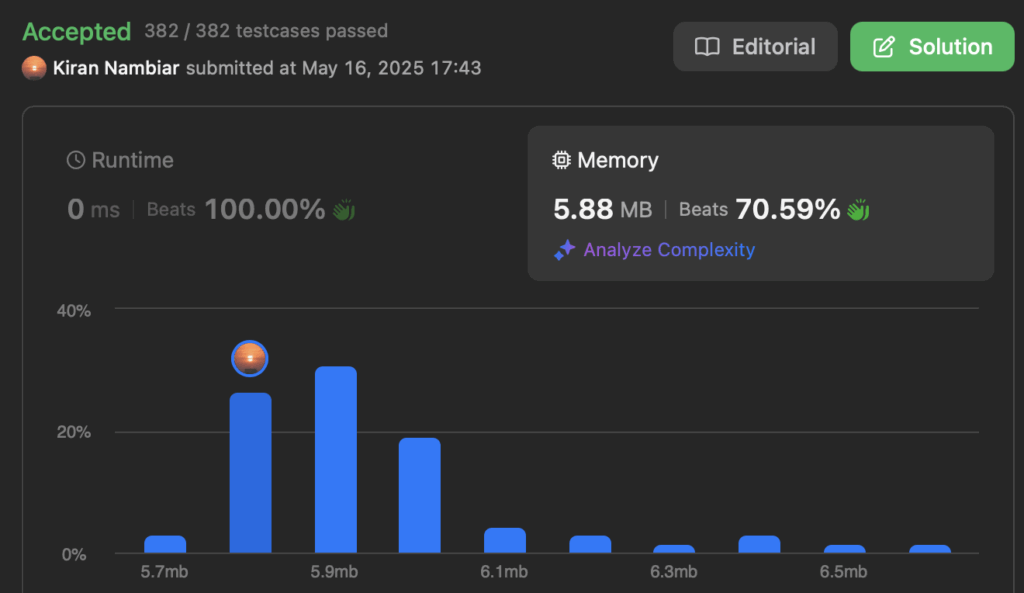Select the Memory stats panel
1024x593 pixels.
[x=761, y=203]
